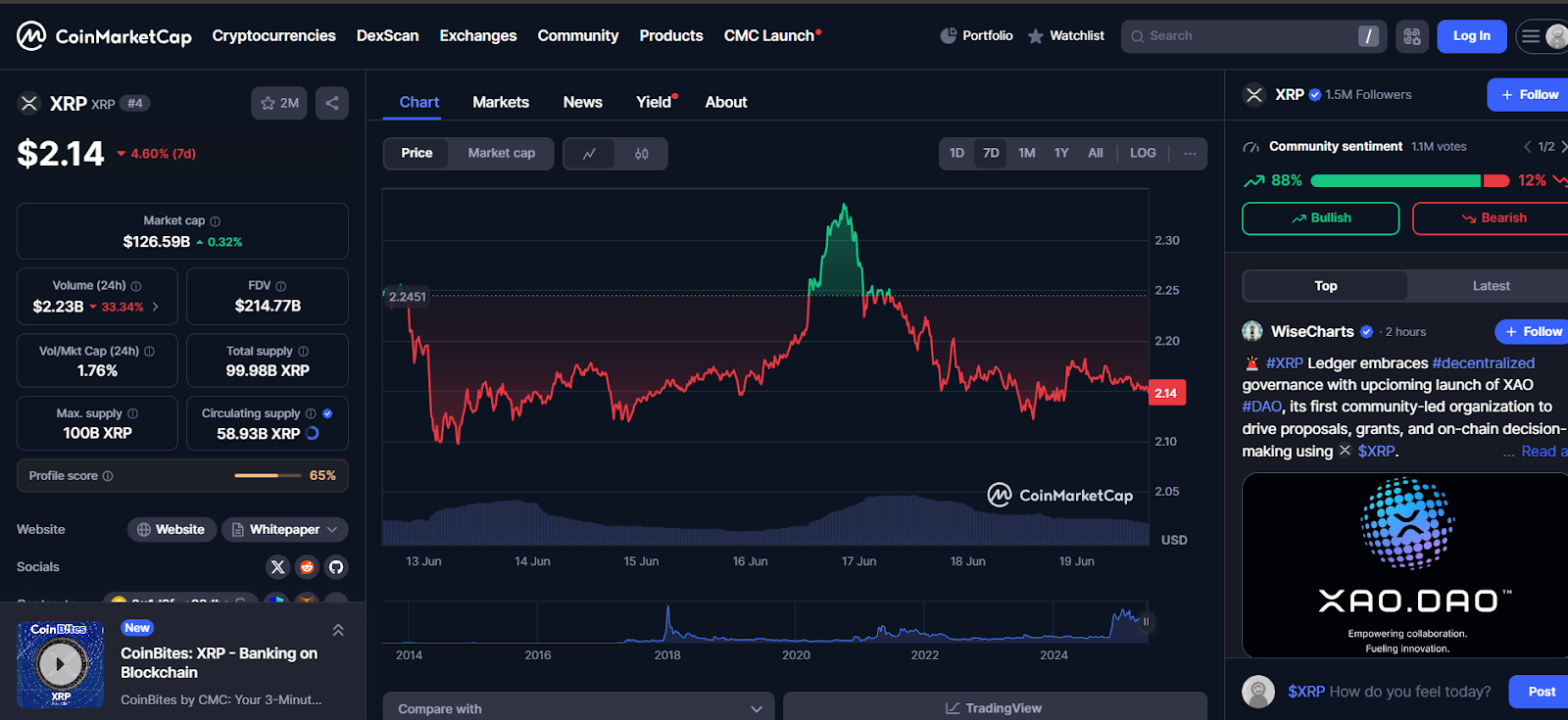Click the sentiment 88% bullish bar
The width and height of the screenshot is (1568, 720).
tap(1396, 181)
